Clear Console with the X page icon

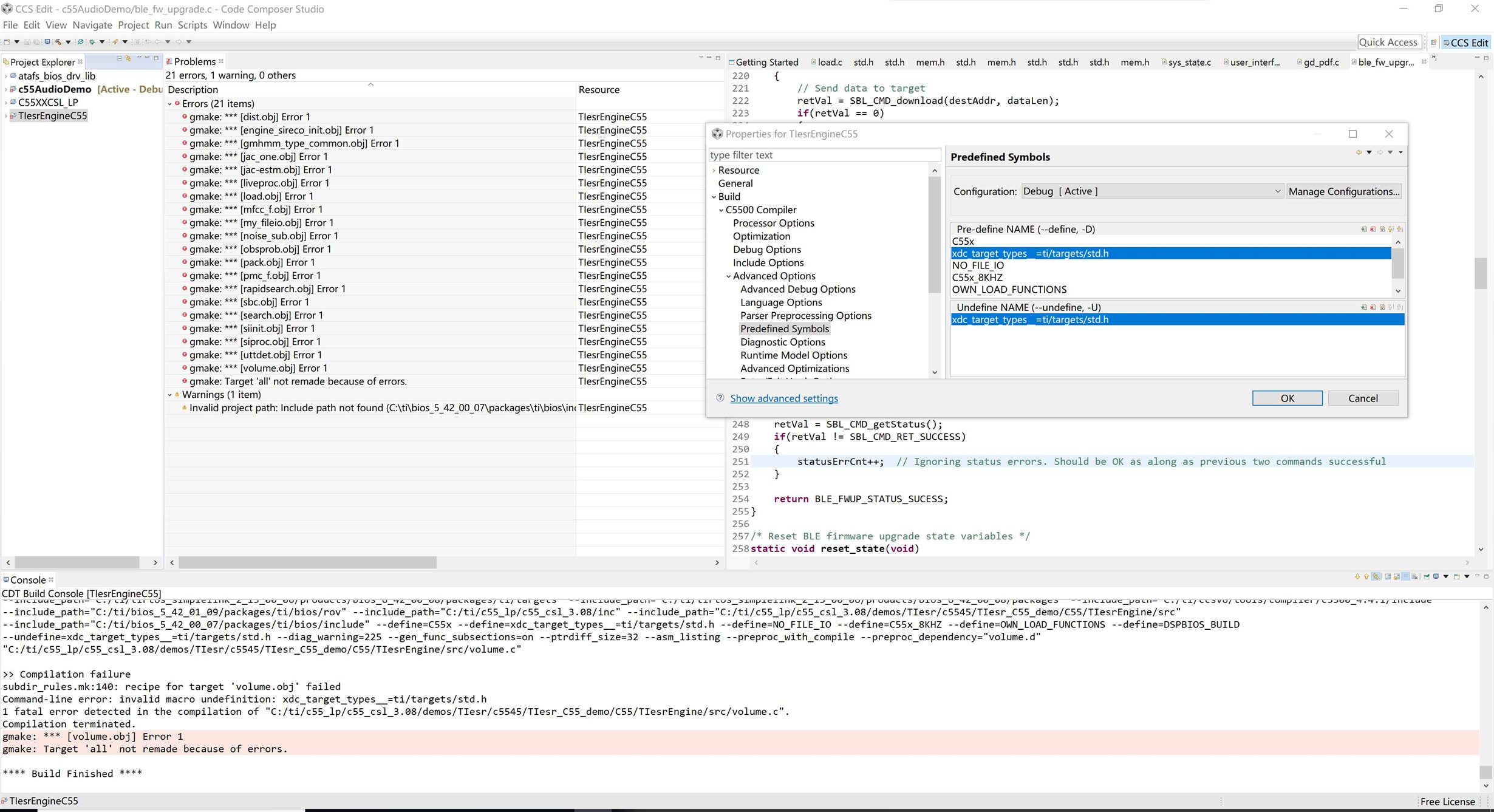1414,576
